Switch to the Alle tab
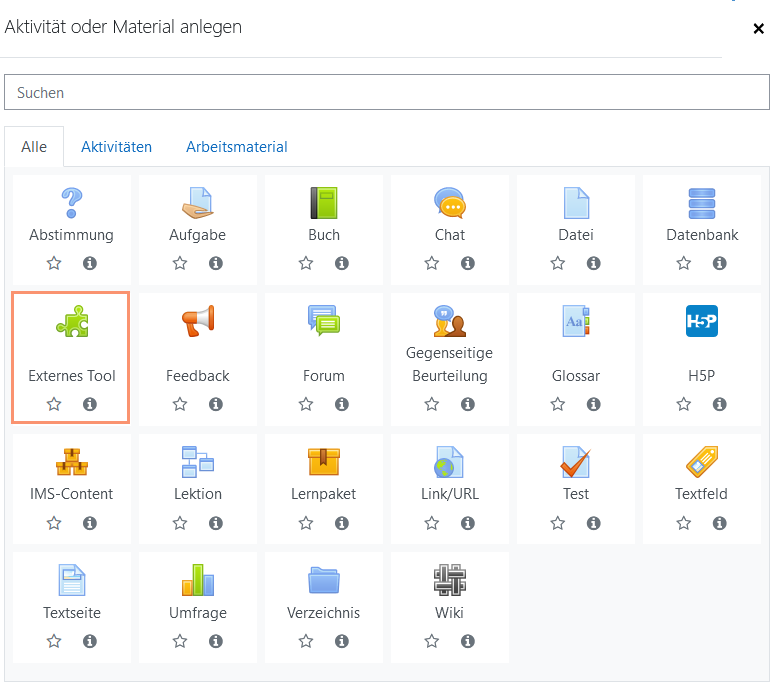 coord(34,147)
